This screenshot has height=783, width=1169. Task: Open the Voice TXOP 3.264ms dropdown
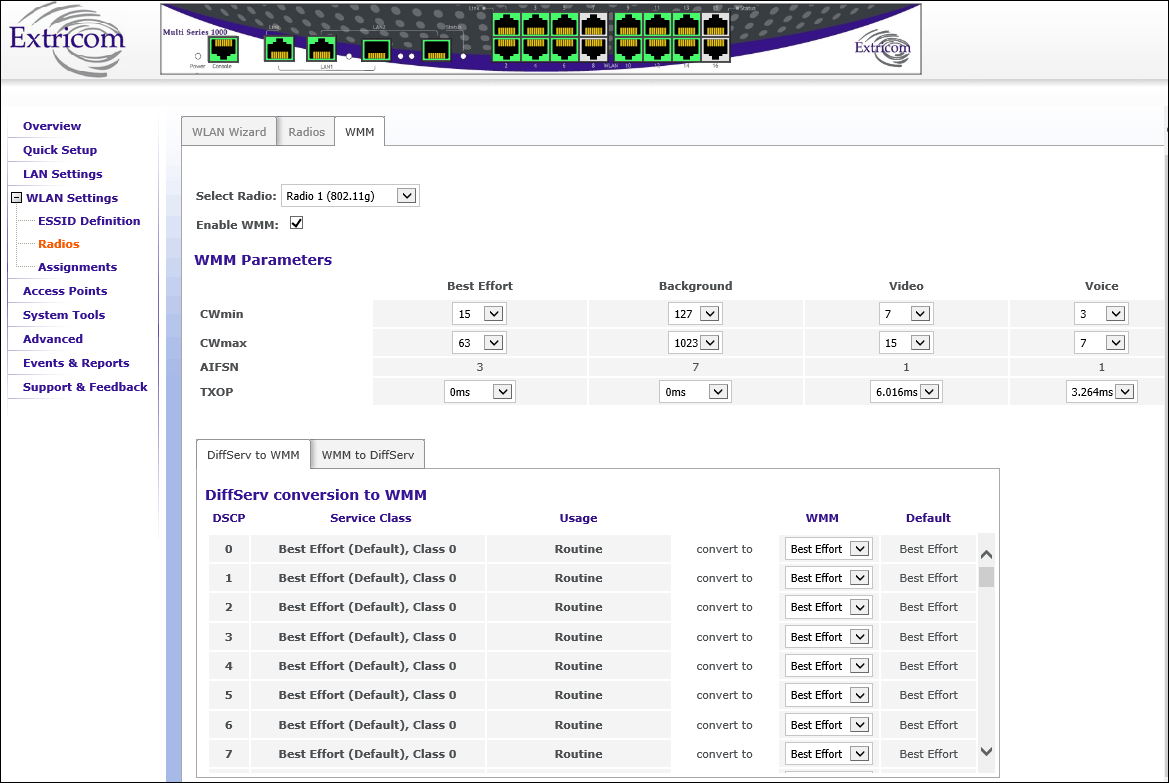(1101, 392)
